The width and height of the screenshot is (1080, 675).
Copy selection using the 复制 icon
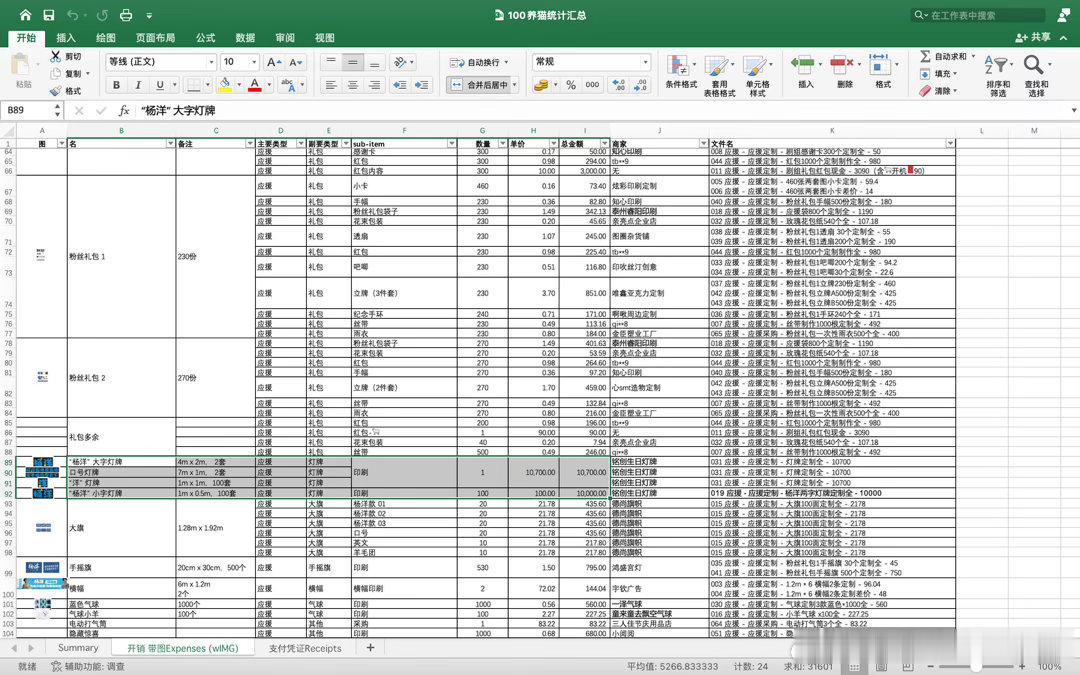pyautogui.click(x=56, y=73)
